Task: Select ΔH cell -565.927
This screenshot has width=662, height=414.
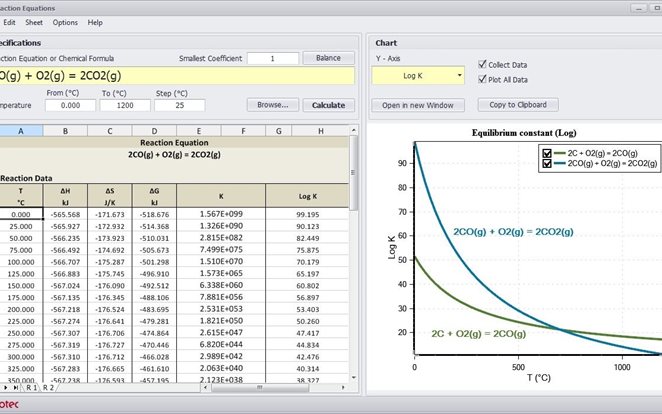Action: coord(65,226)
